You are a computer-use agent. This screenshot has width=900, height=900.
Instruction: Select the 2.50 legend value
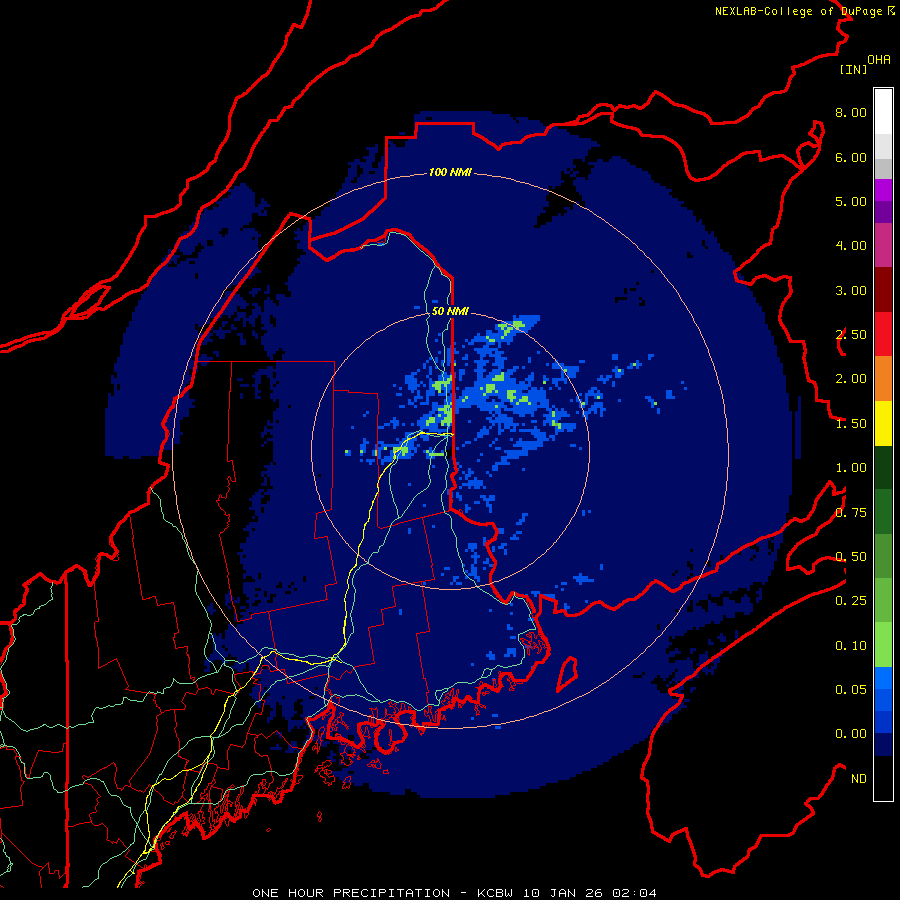point(851,335)
